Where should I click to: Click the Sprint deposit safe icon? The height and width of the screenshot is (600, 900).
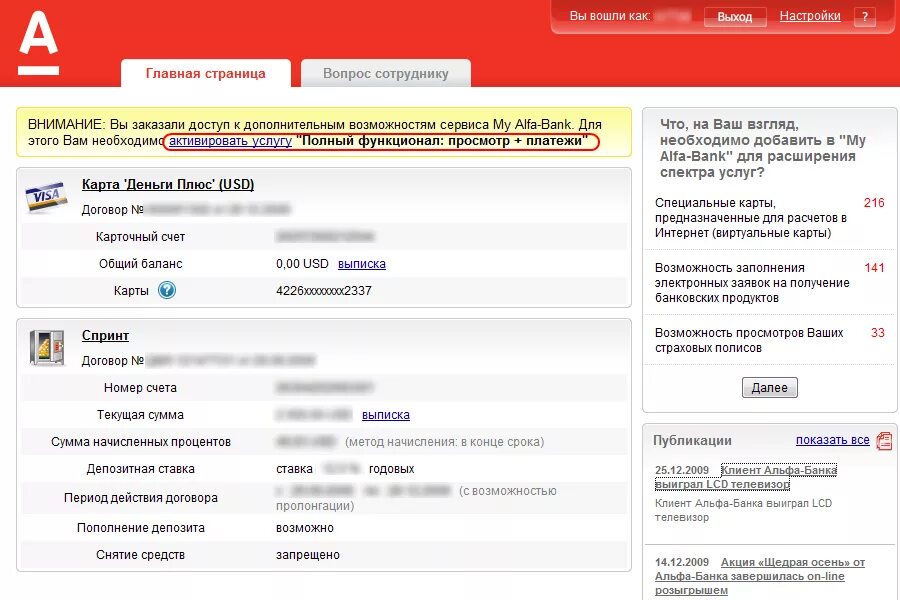click(46, 347)
